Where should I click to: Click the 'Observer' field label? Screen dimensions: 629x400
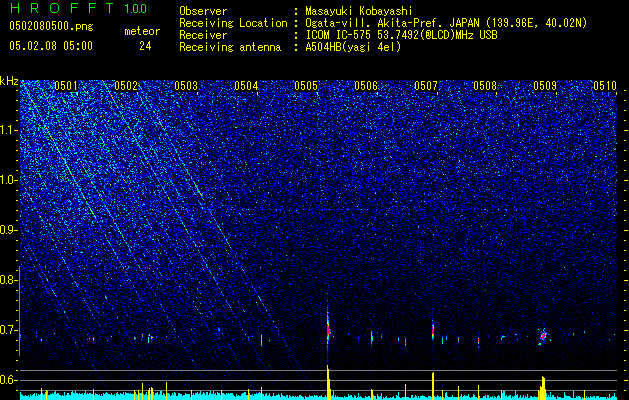(x=203, y=11)
